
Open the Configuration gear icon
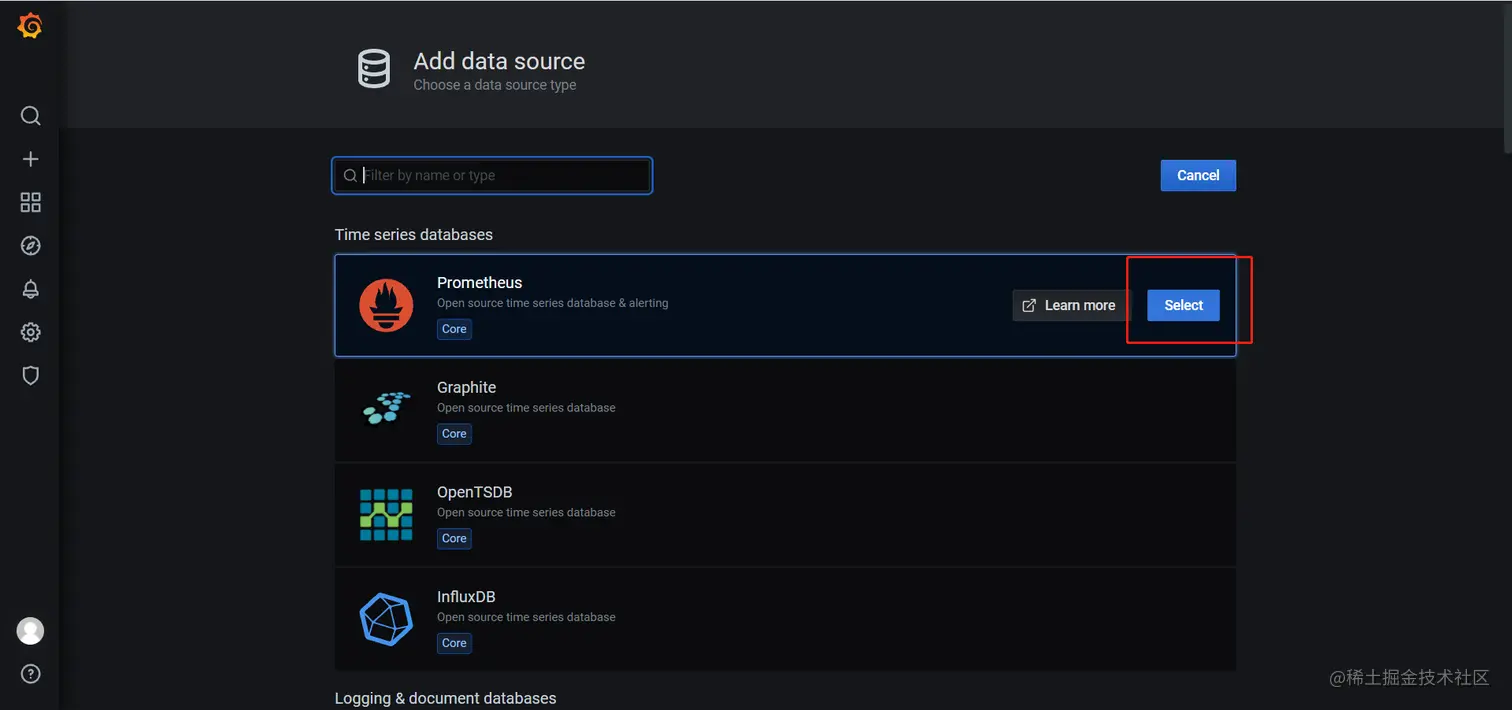pos(30,332)
